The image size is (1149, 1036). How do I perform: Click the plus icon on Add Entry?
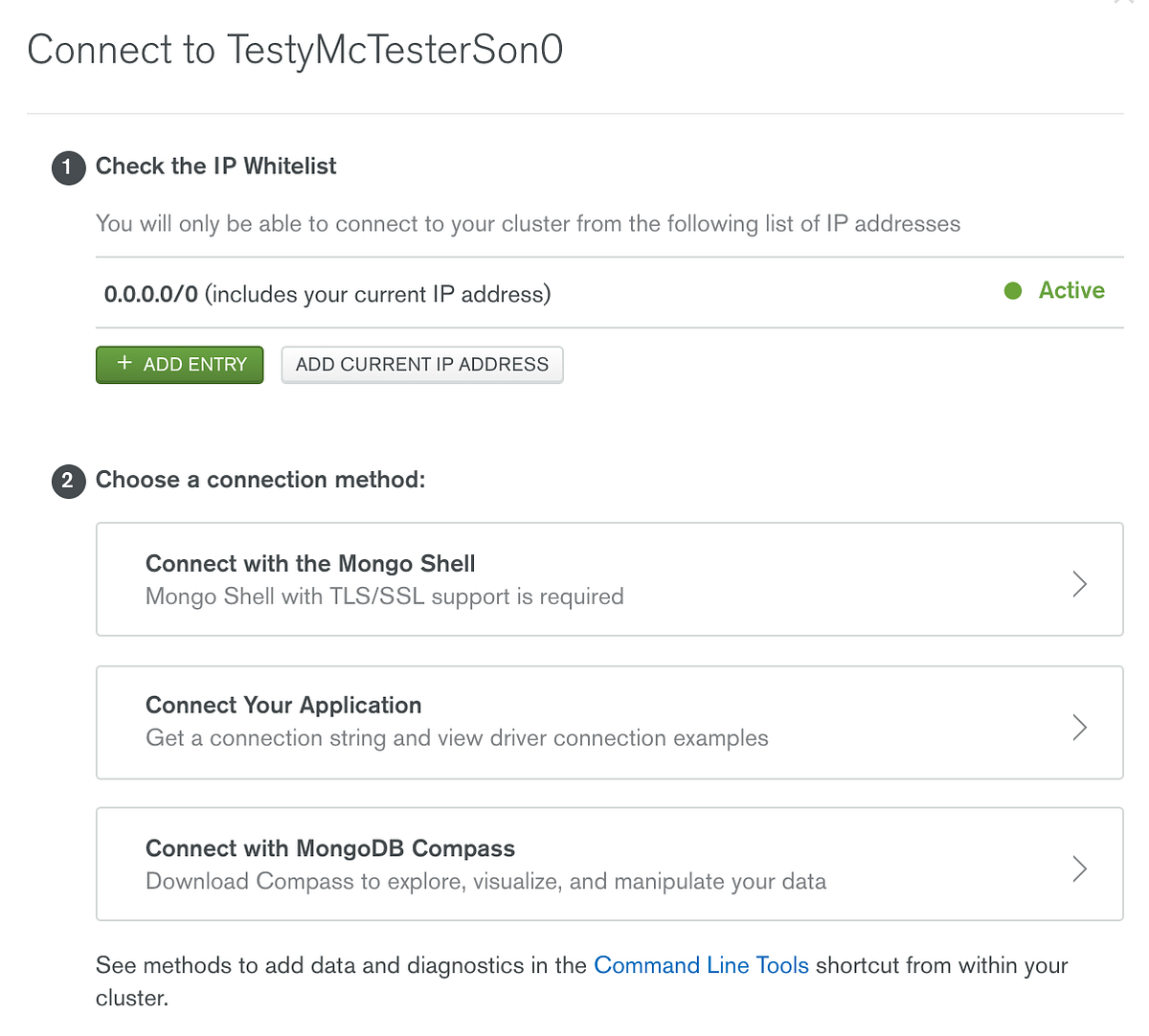(x=124, y=364)
